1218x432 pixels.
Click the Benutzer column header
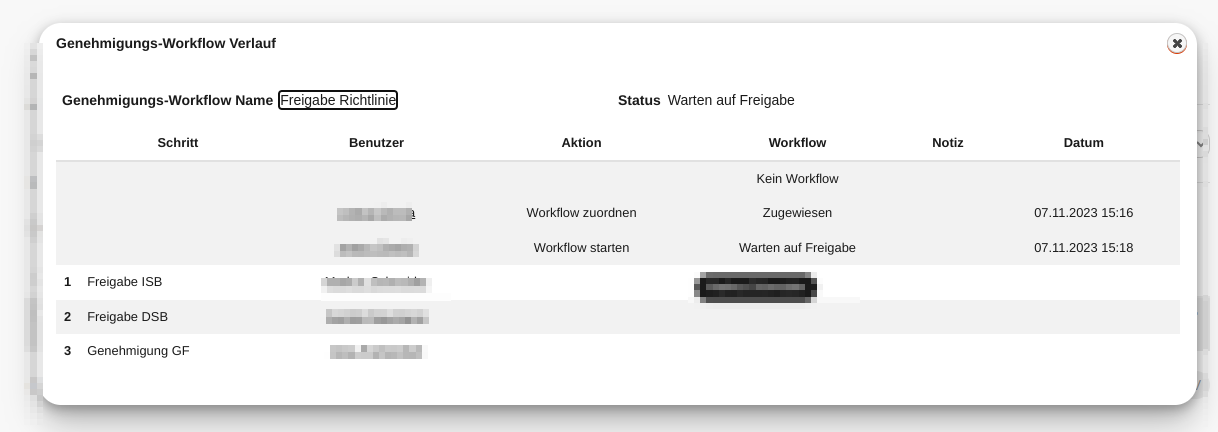[376, 143]
